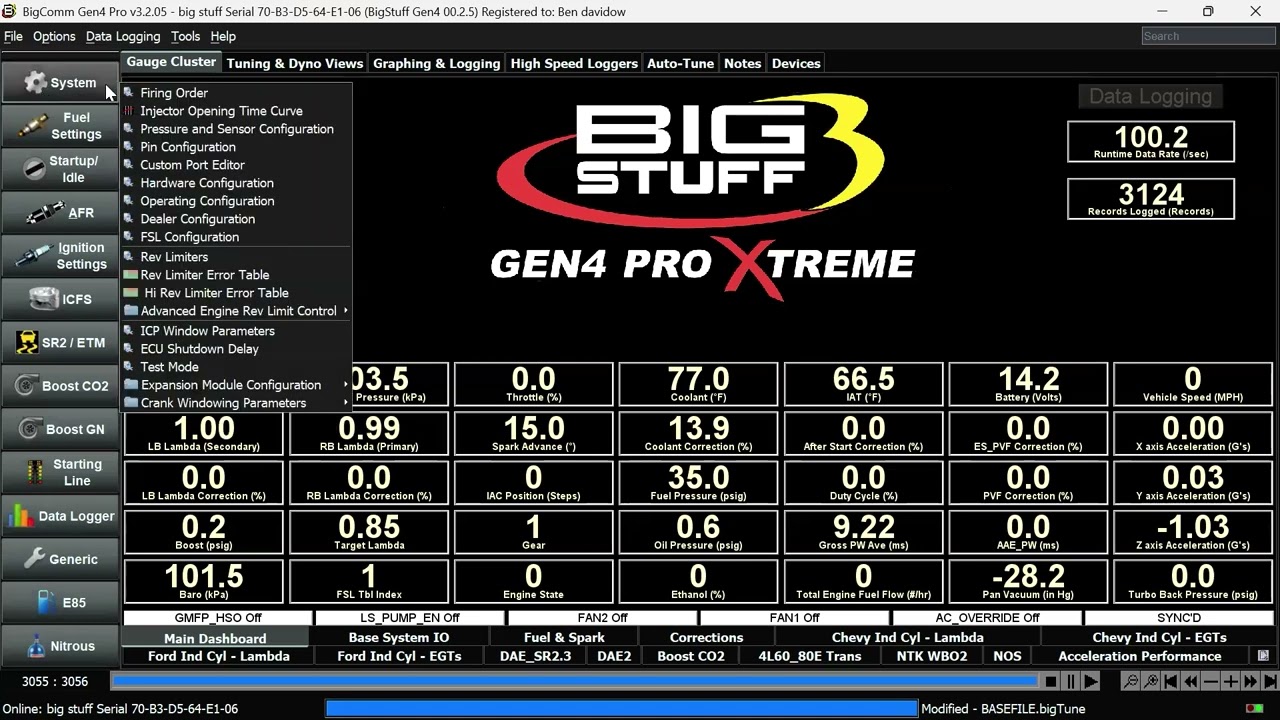1280x720 pixels.
Task: Select Firing Order from System menu
Action: tap(236, 93)
